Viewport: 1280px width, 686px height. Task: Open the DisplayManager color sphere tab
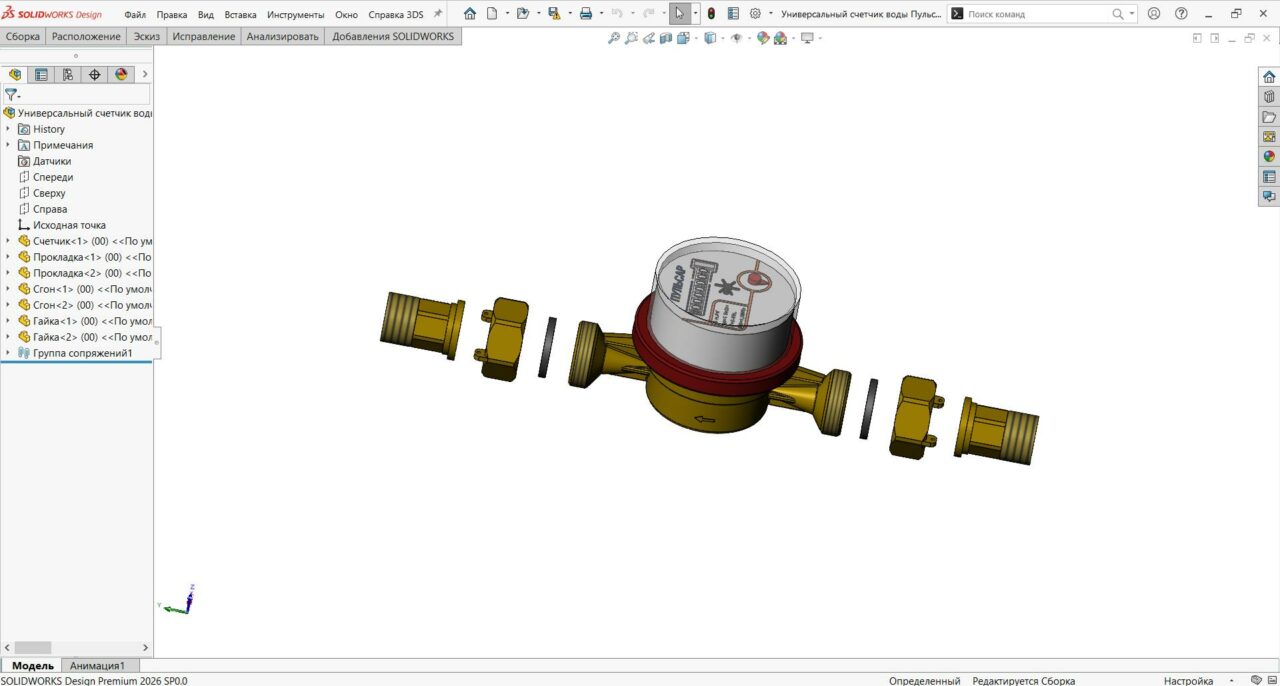click(x=121, y=74)
